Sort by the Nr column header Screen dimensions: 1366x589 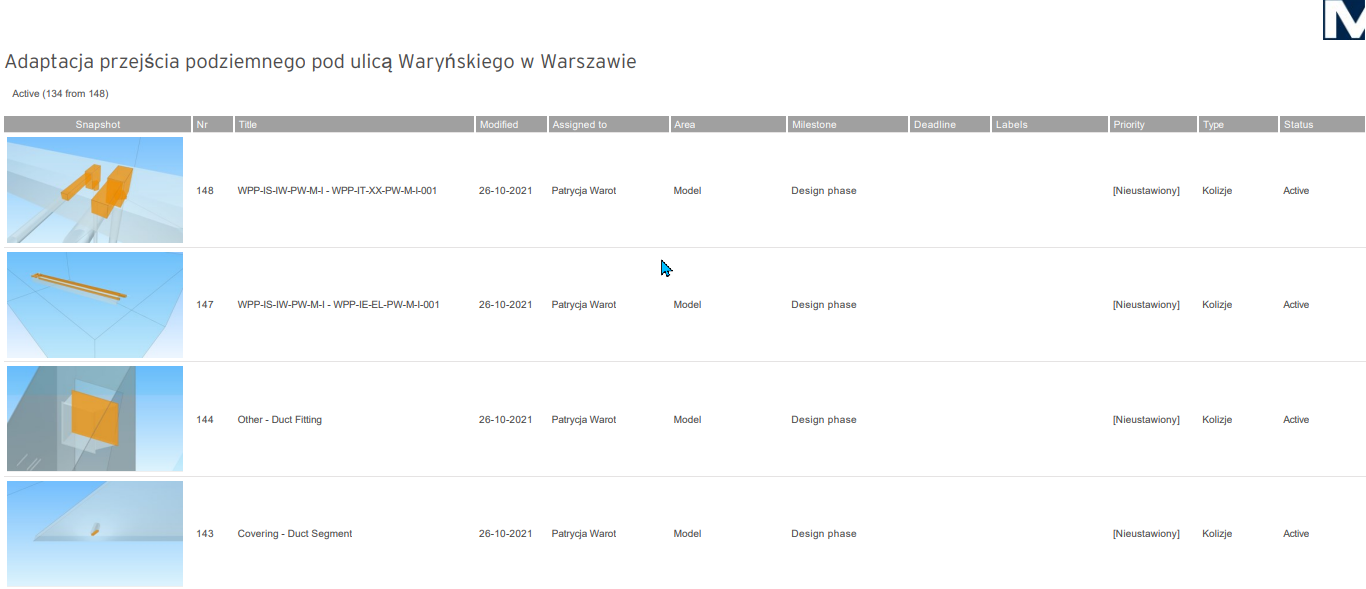[x=213, y=125]
